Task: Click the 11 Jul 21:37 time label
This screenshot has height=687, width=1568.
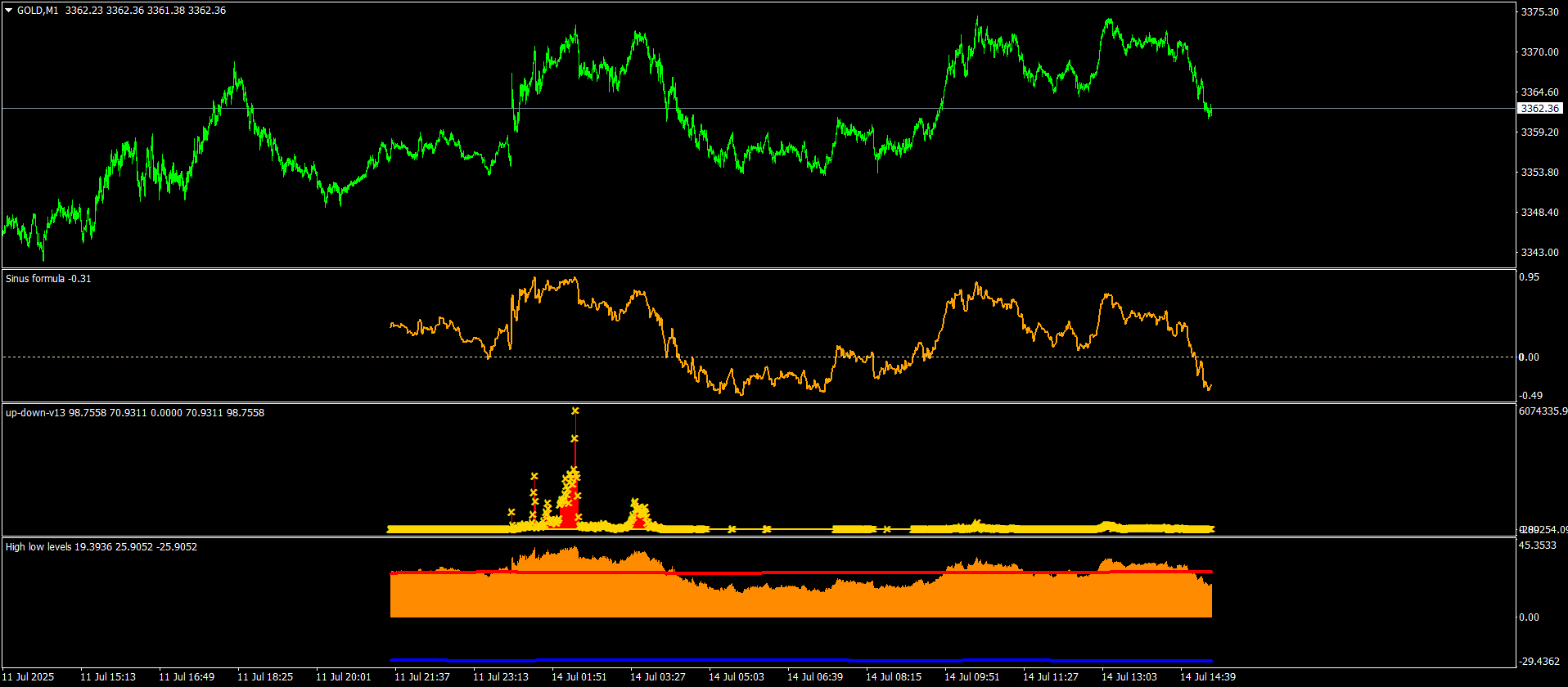Action: (x=422, y=677)
